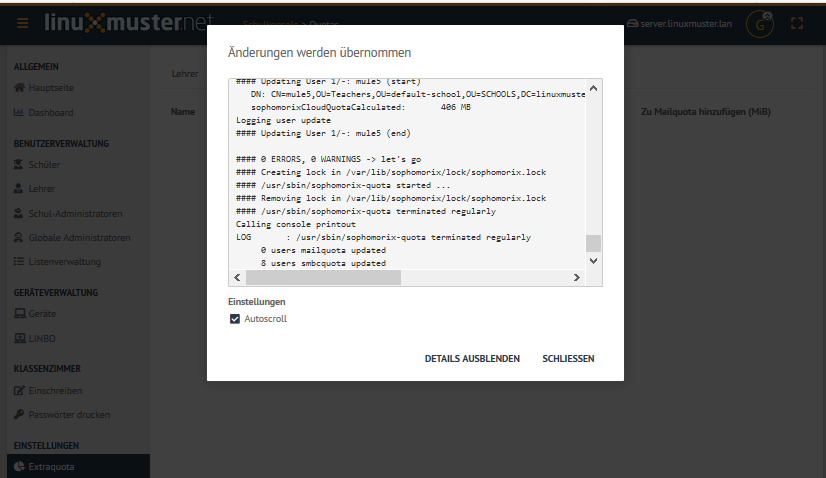Click 'Logging user update' log line

tap(283, 120)
